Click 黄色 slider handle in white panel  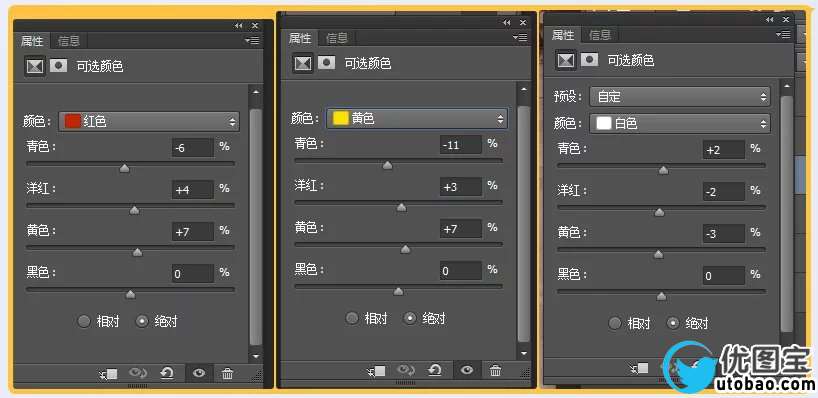659,254
